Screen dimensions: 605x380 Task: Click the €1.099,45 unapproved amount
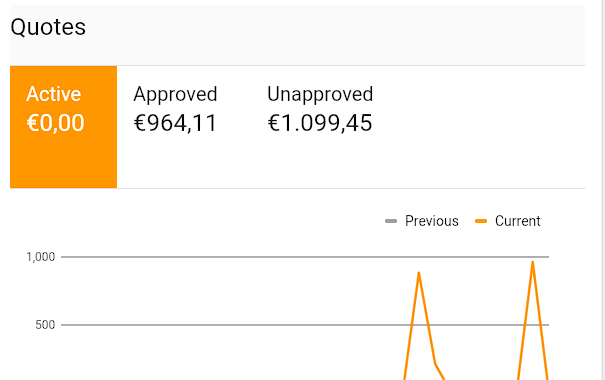(320, 123)
